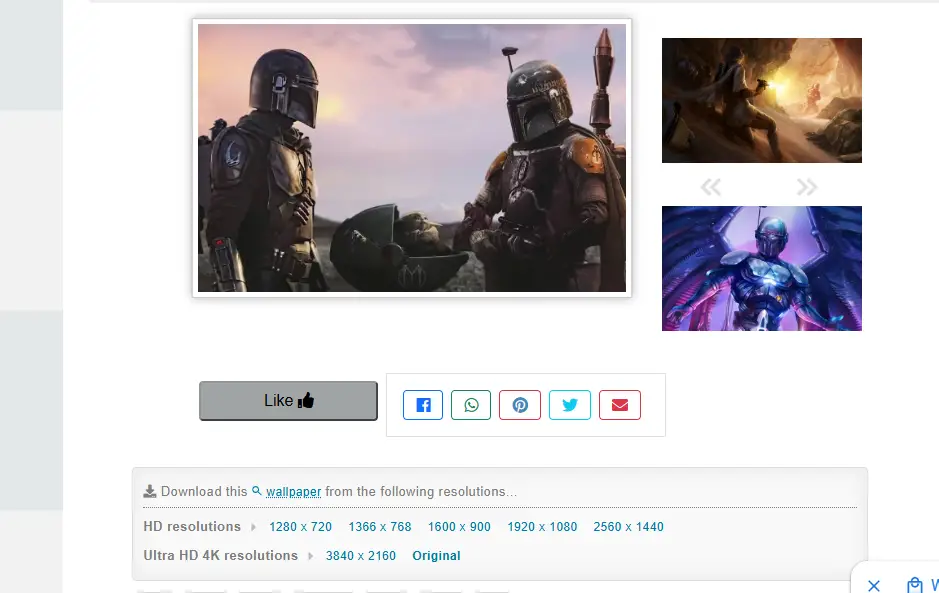This screenshot has width=939, height=593.
Task: Open the main Mandalorian wallpaper image
Action: (x=412, y=158)
